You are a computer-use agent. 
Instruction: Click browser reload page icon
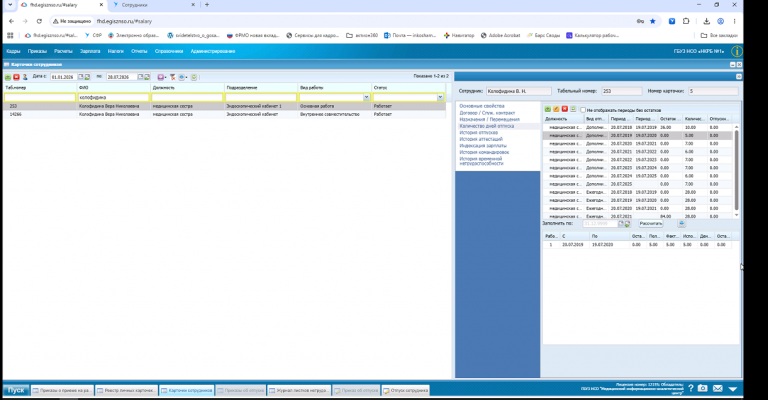39,21
